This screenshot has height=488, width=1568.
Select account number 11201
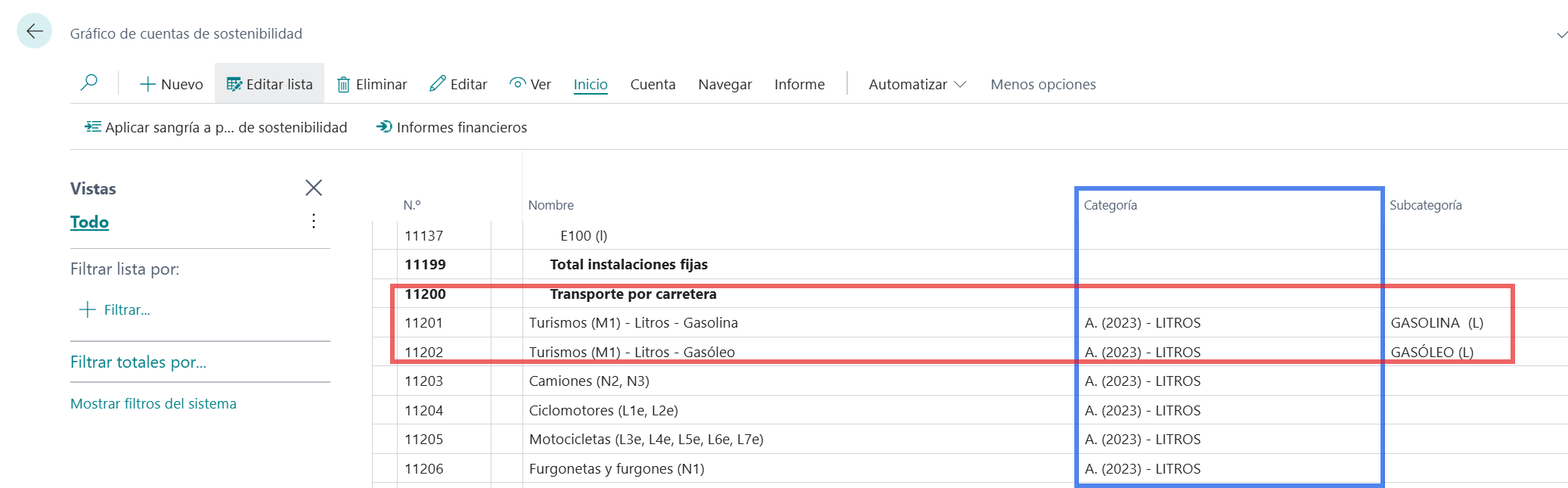pyautogui.click(x=424, y=322)
